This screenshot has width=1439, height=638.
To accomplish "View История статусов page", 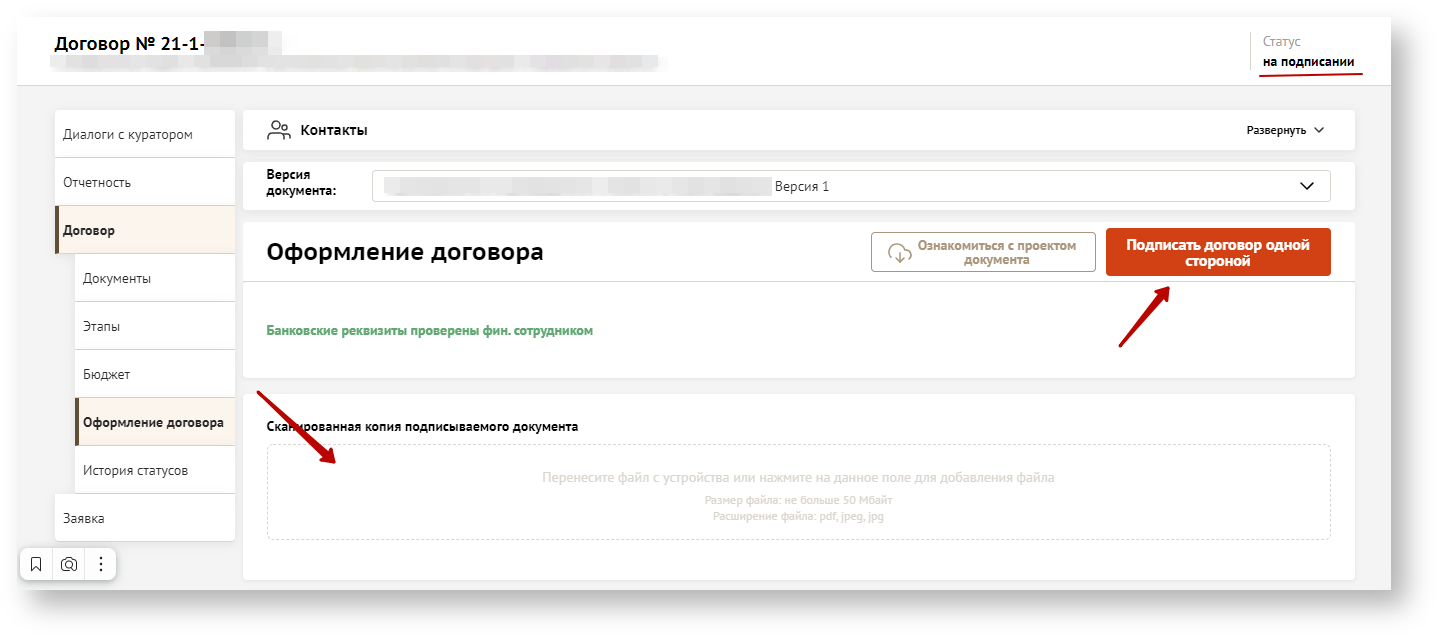I will [135, 470].
